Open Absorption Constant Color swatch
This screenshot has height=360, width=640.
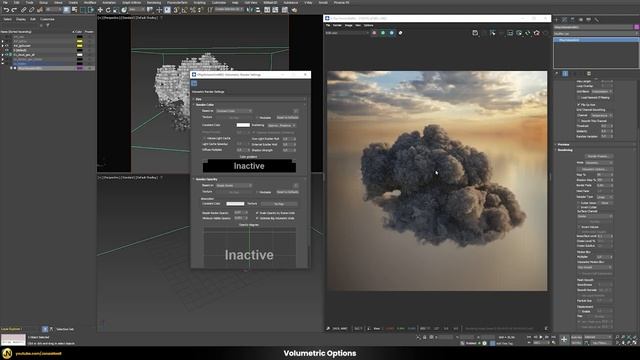[235, 204]
